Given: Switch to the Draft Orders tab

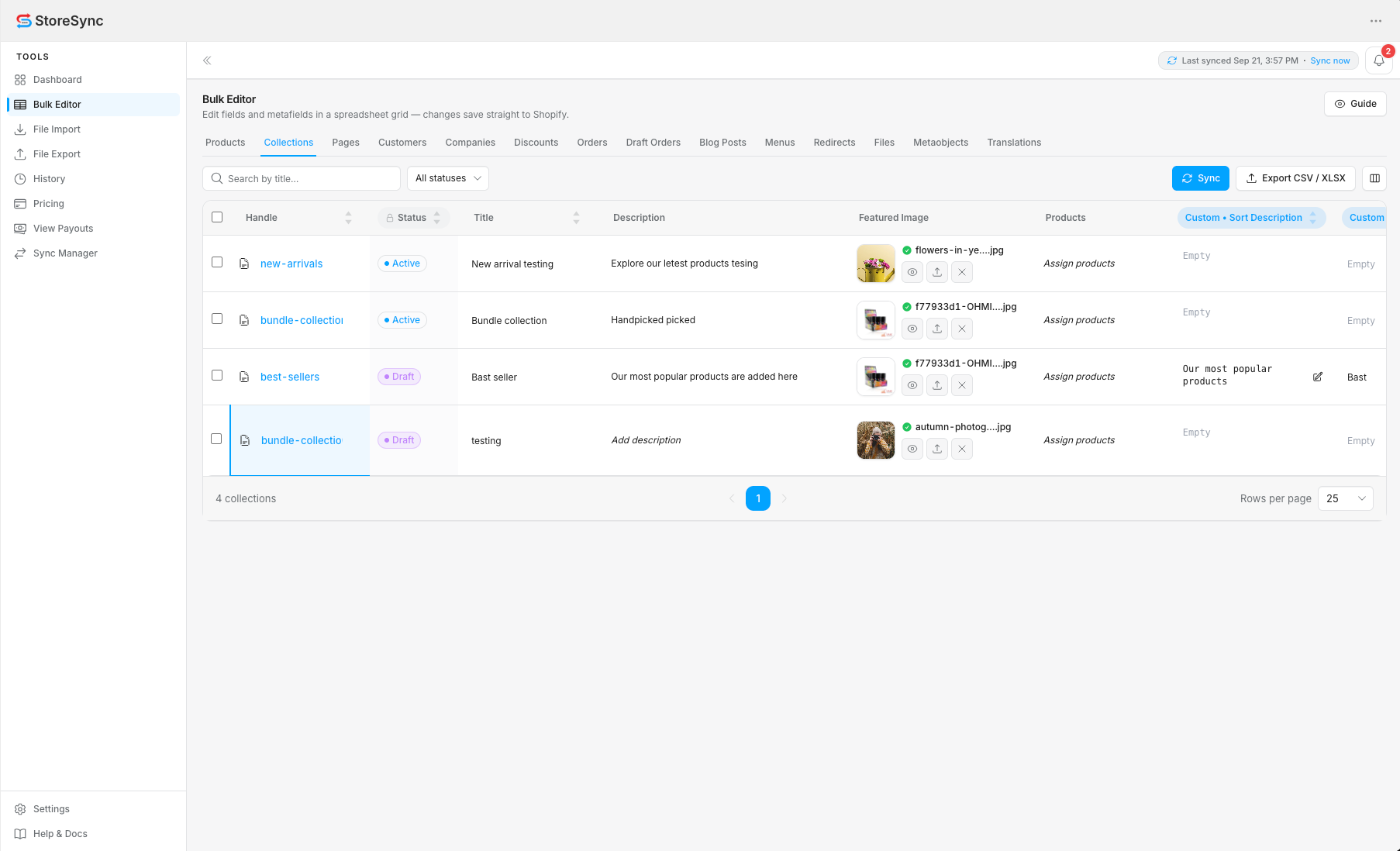Looking at the screenshot, I should tap(653, 143).
